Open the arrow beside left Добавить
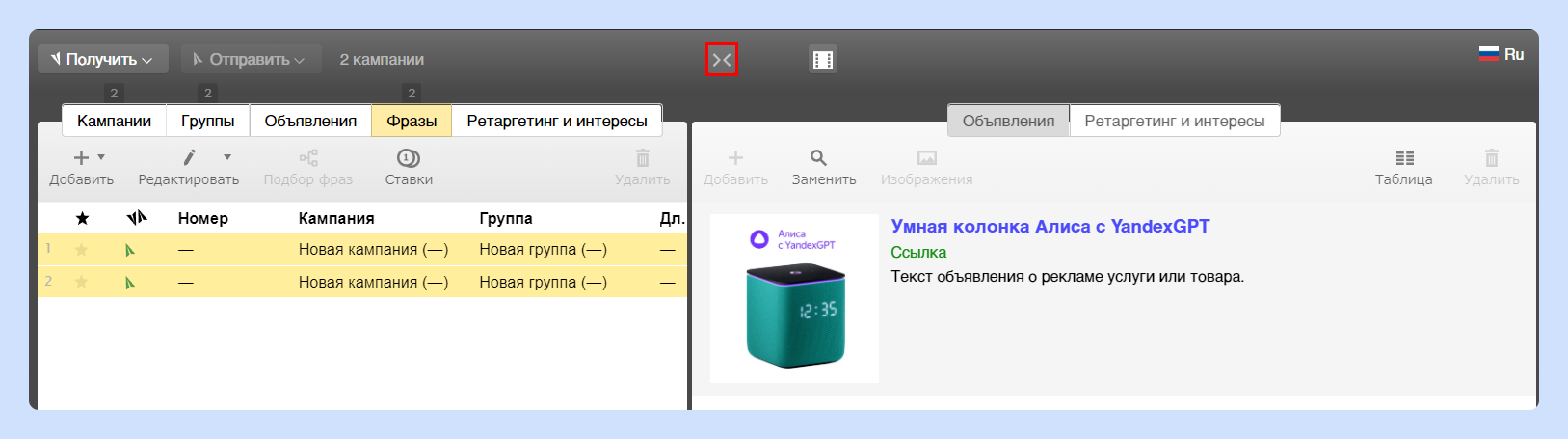This screenshot has height=439, width=1568. [x=101, y=157]
